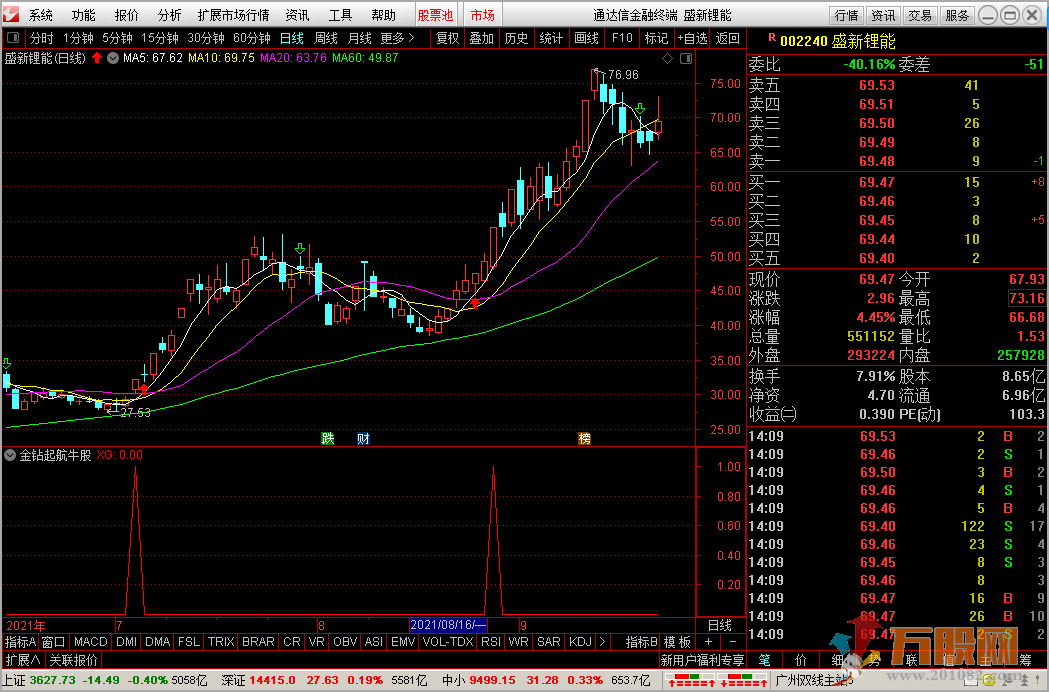Select the 月线 monthly period
This screenshot has width=1049, height=692.
point(359,38)
